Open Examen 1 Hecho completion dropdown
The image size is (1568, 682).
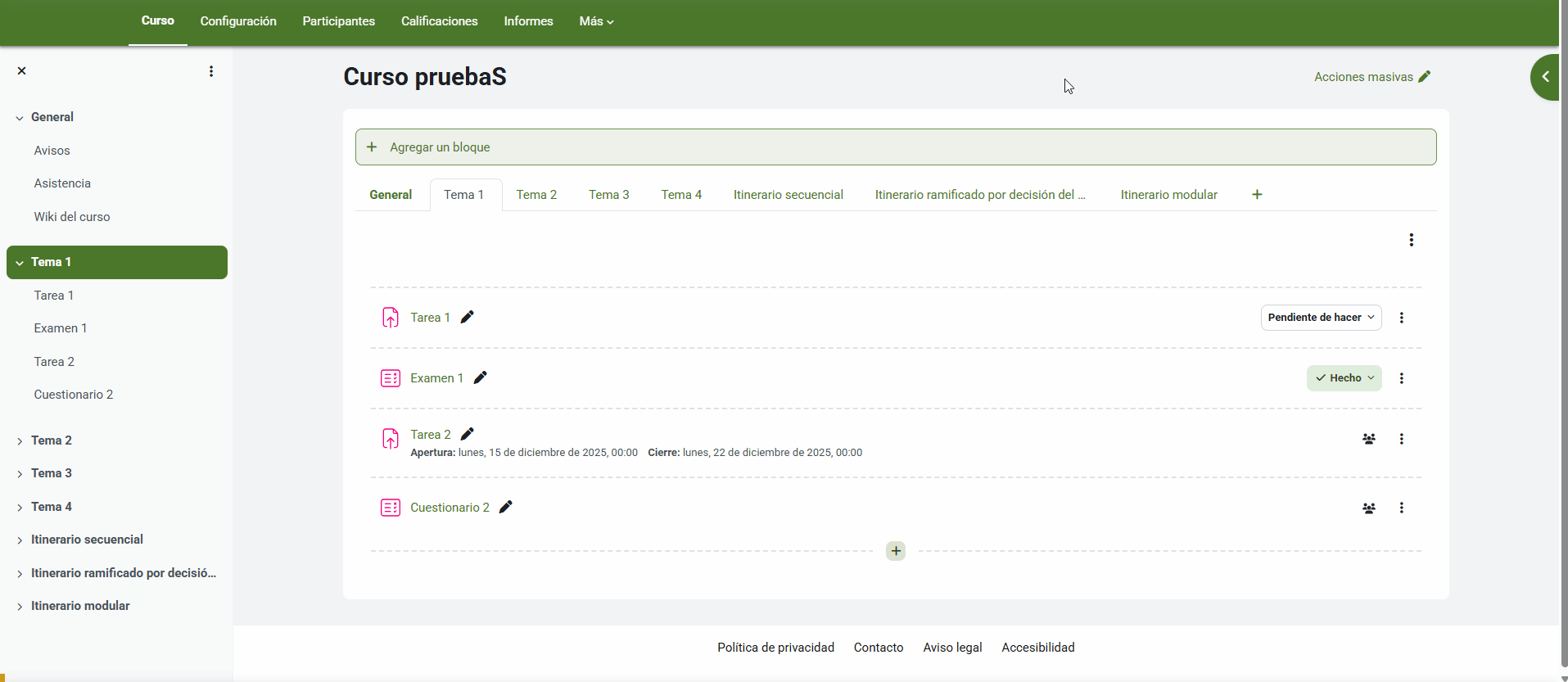[x=1344, y=378]
